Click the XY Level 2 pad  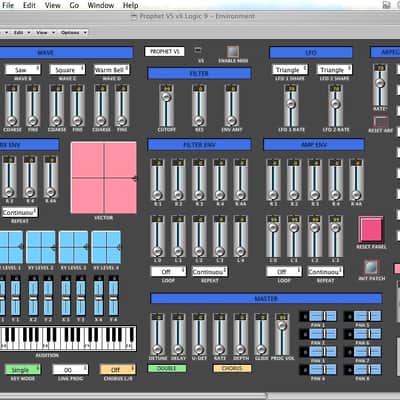tap(41, 247)
